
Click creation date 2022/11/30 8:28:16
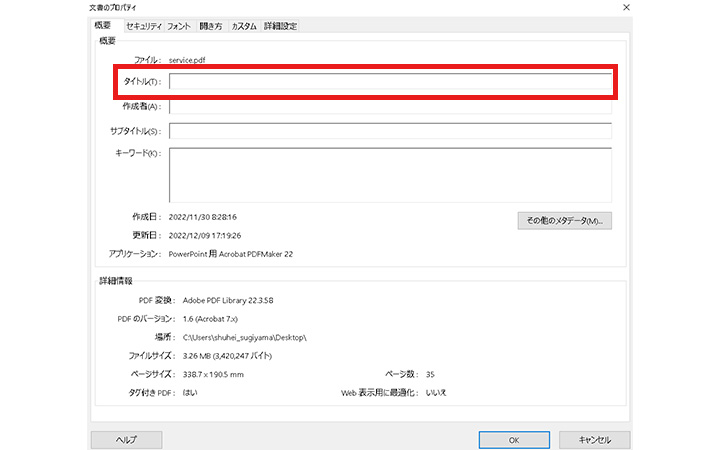(x=202, y=217)
